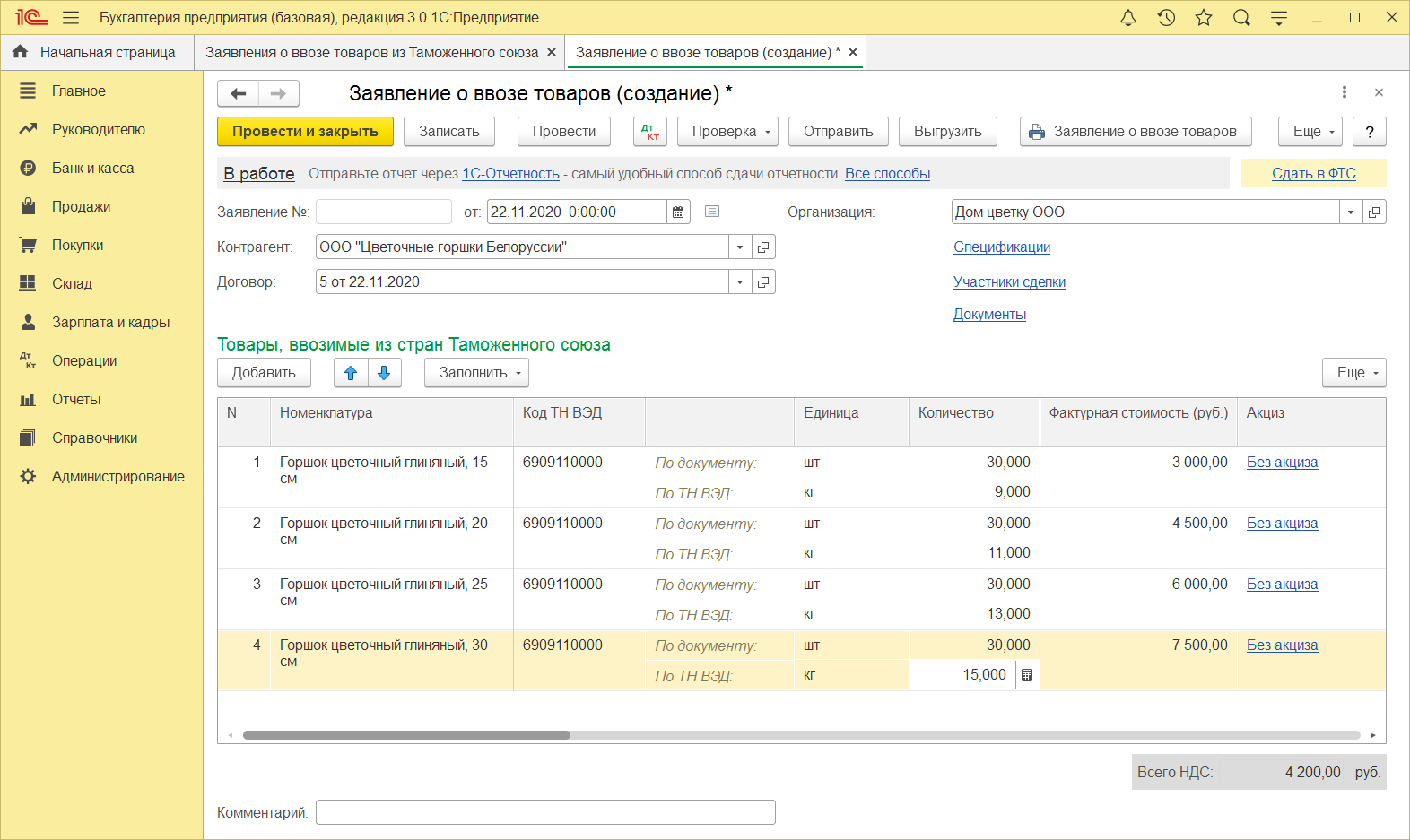Screen dimensions: 1410x840
Task: Click Провести button
Action: 564,132
